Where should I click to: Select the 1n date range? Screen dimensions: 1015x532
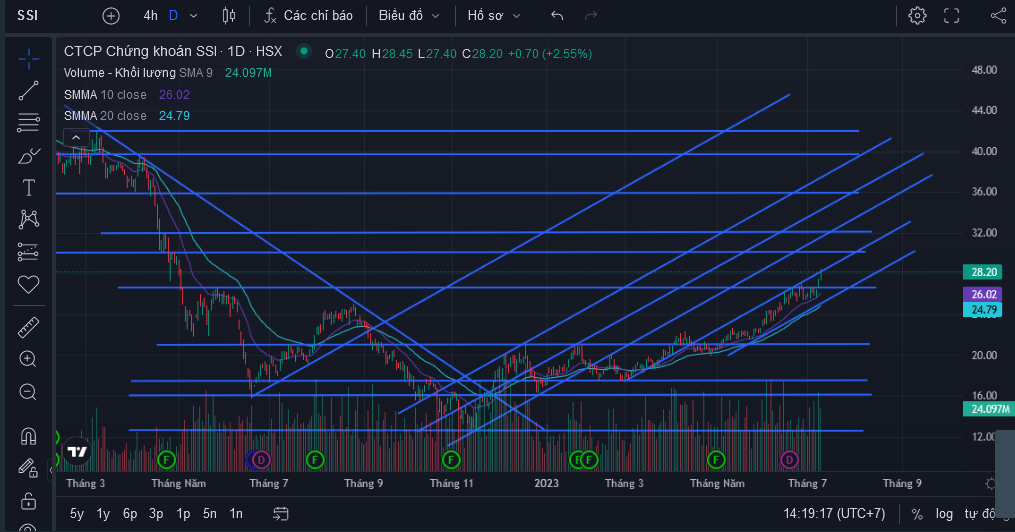236,514
